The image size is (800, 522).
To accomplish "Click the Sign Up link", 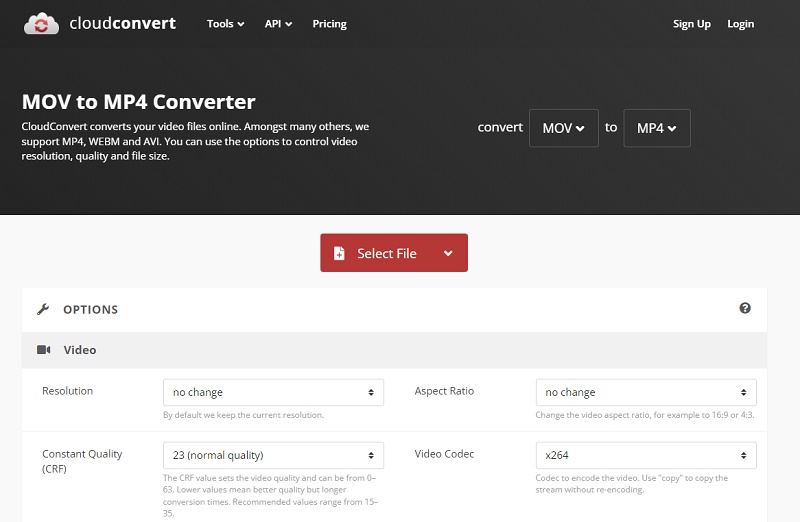I will [691, 24].
